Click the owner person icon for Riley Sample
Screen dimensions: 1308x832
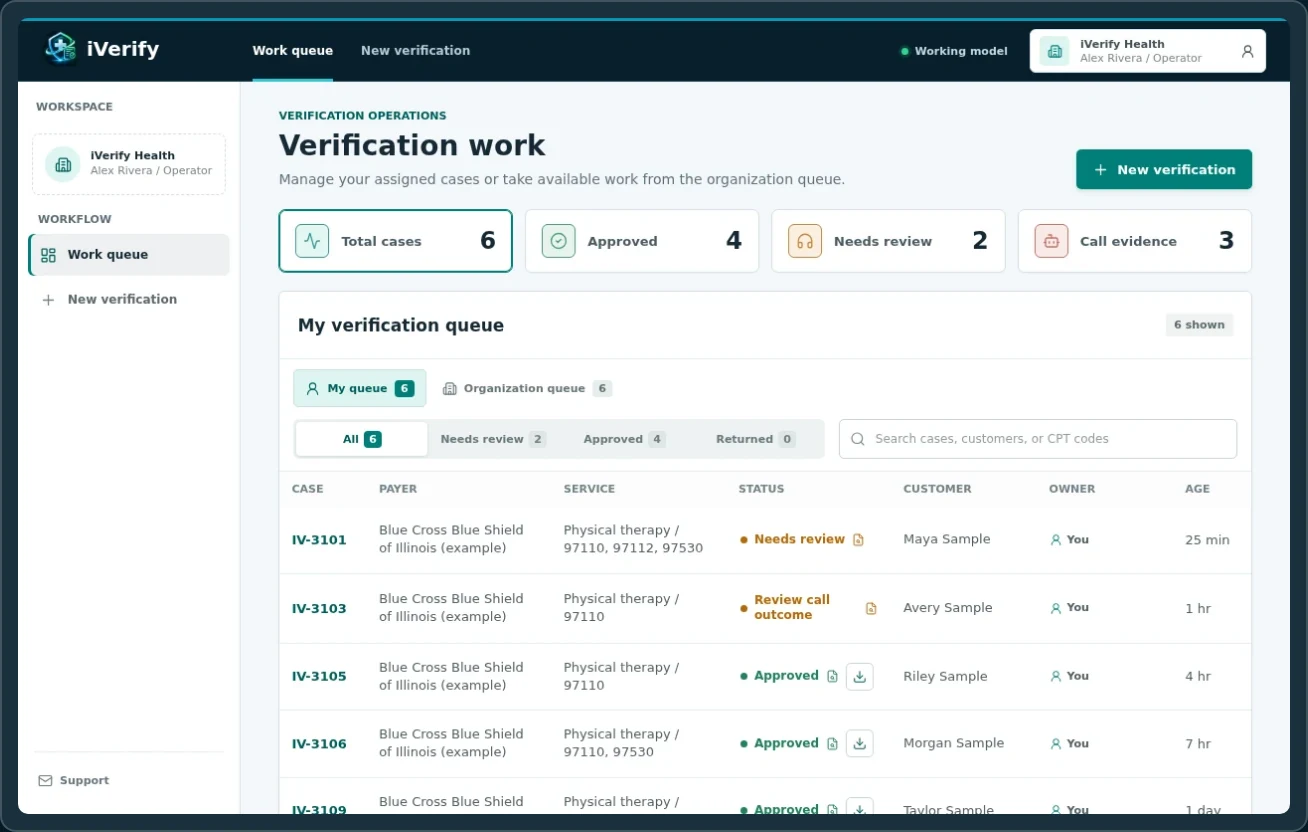click(1056, 676)
